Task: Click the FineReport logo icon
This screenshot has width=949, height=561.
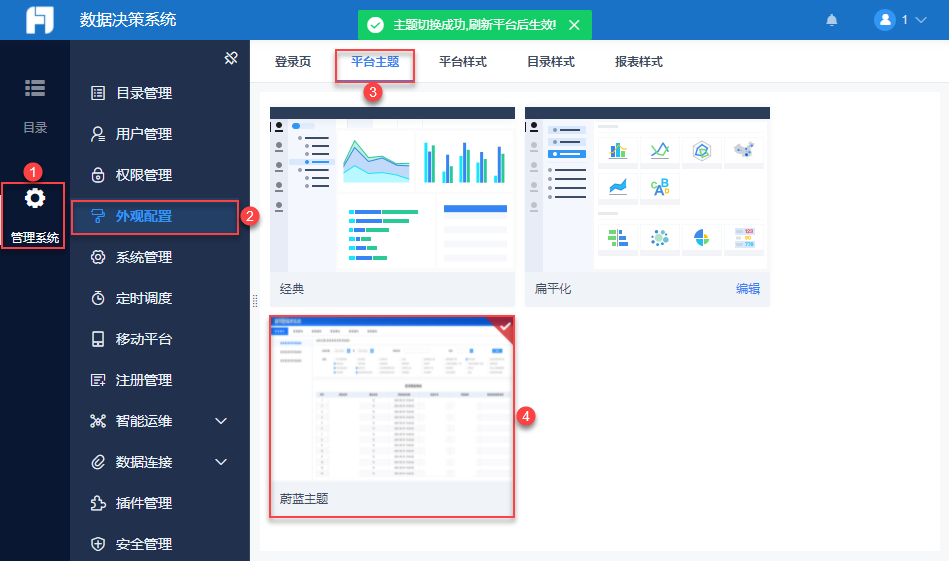Action: pos(40,20)
